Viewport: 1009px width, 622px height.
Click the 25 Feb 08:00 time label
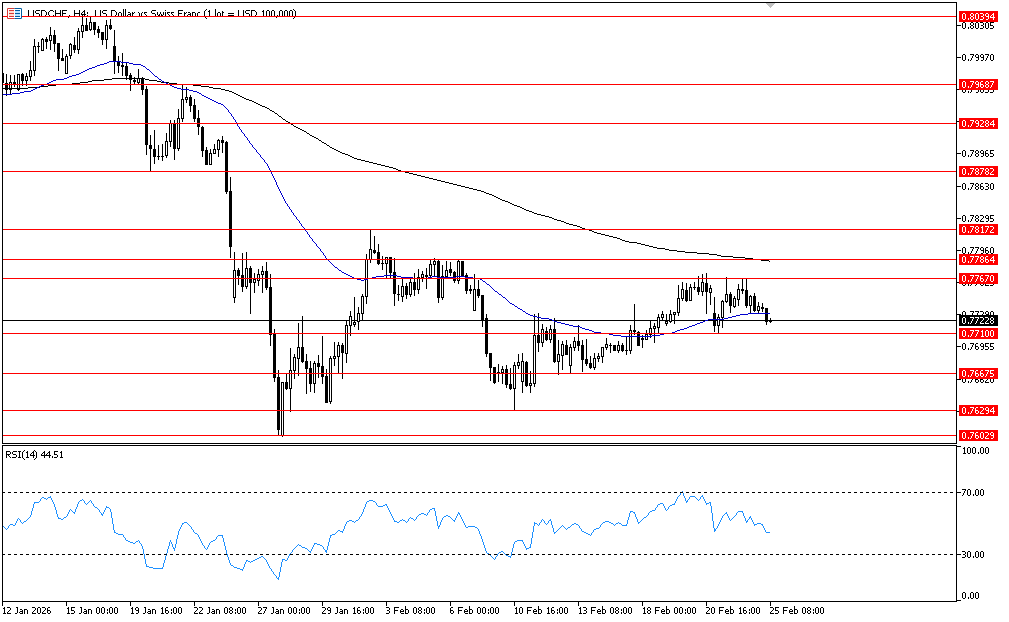click(x=796, y=609)
